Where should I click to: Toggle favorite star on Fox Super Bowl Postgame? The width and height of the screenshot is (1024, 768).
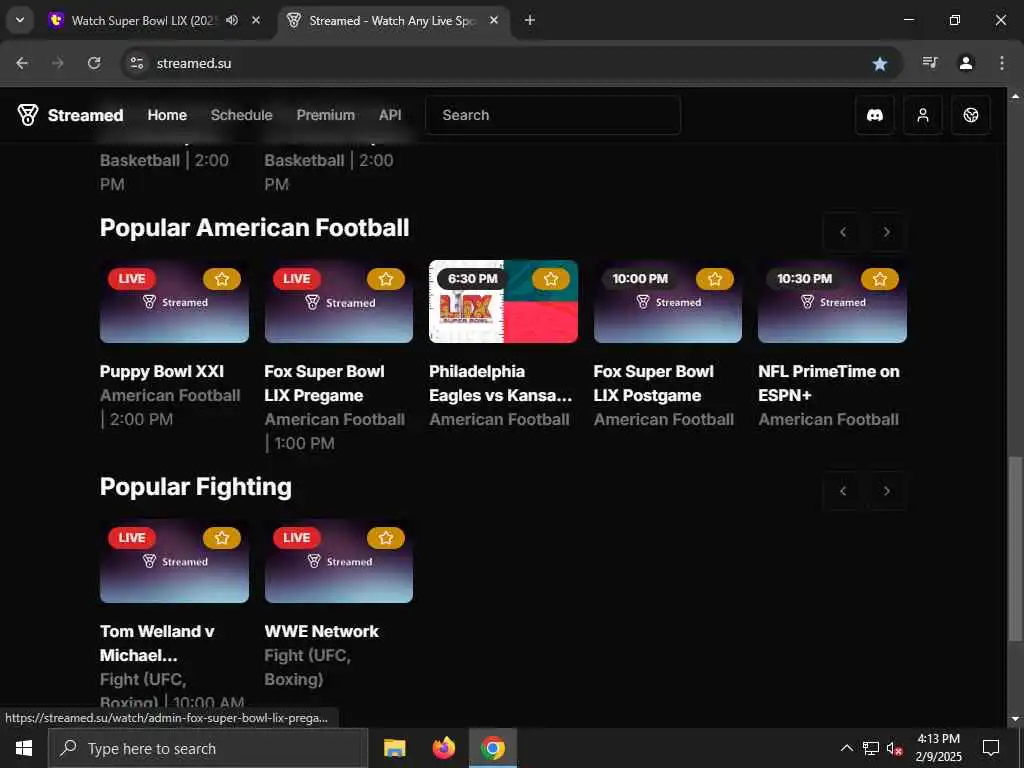coord(715,279)
